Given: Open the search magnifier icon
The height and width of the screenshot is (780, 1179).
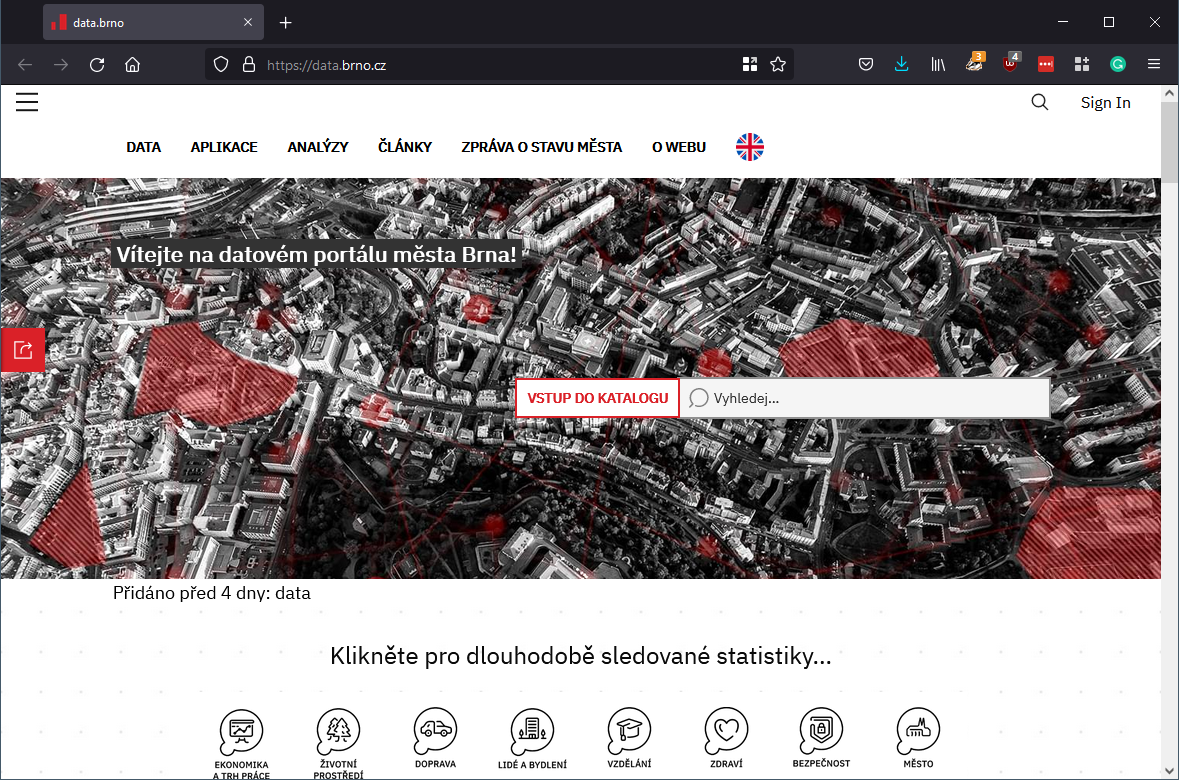Looking at the screenshot, I should click(1039, 102).
